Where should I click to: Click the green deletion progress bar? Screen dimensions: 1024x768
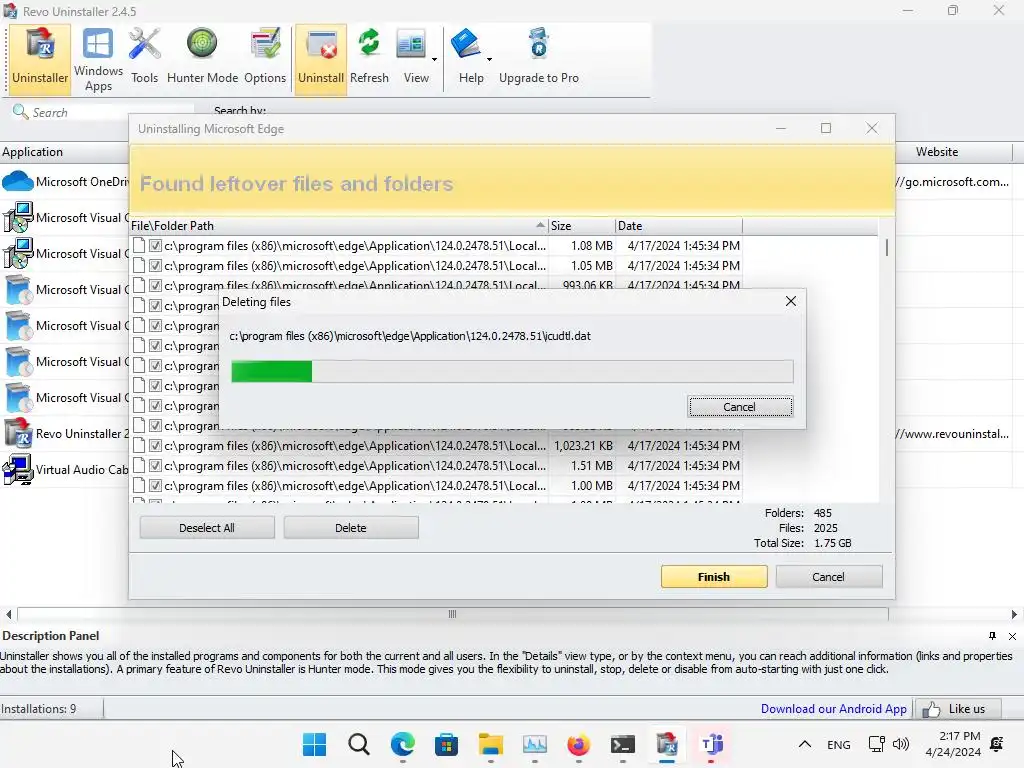[271, 372]
